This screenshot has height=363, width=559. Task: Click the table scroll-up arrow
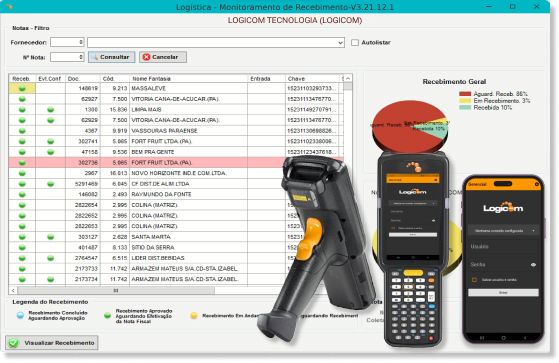(x=348, y=78)
